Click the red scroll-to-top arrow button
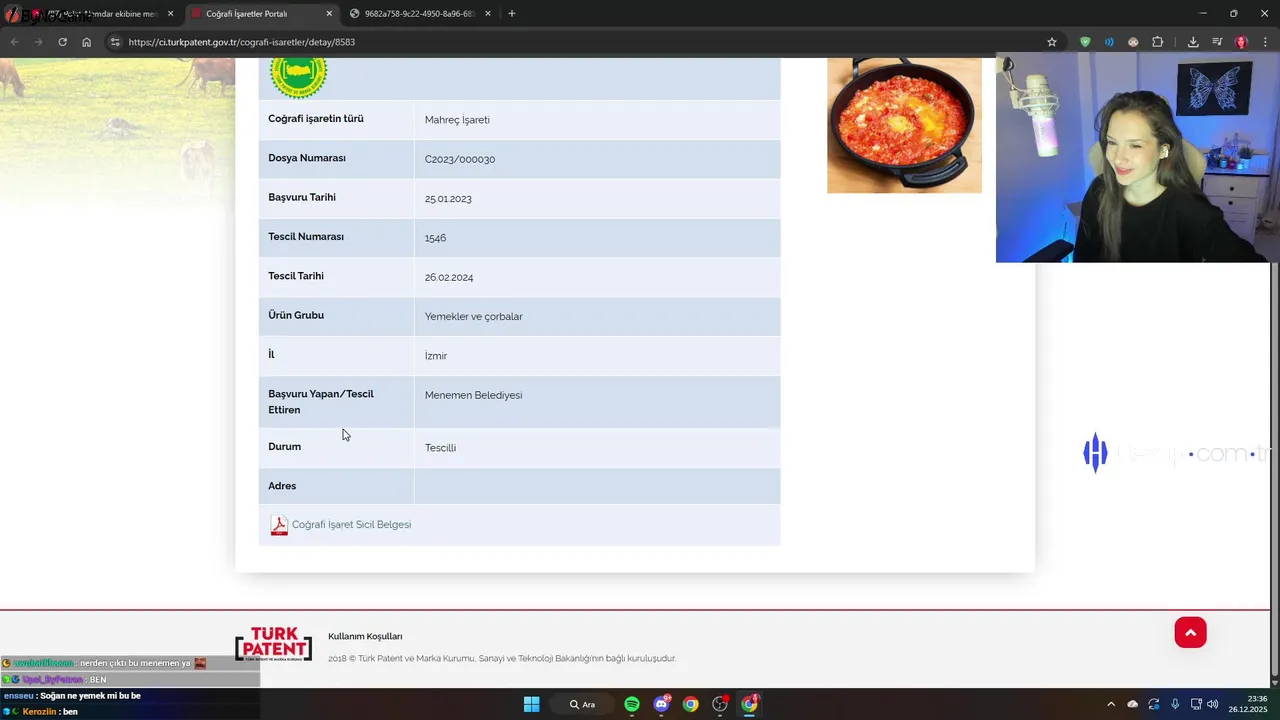 tap(1190, 632)
